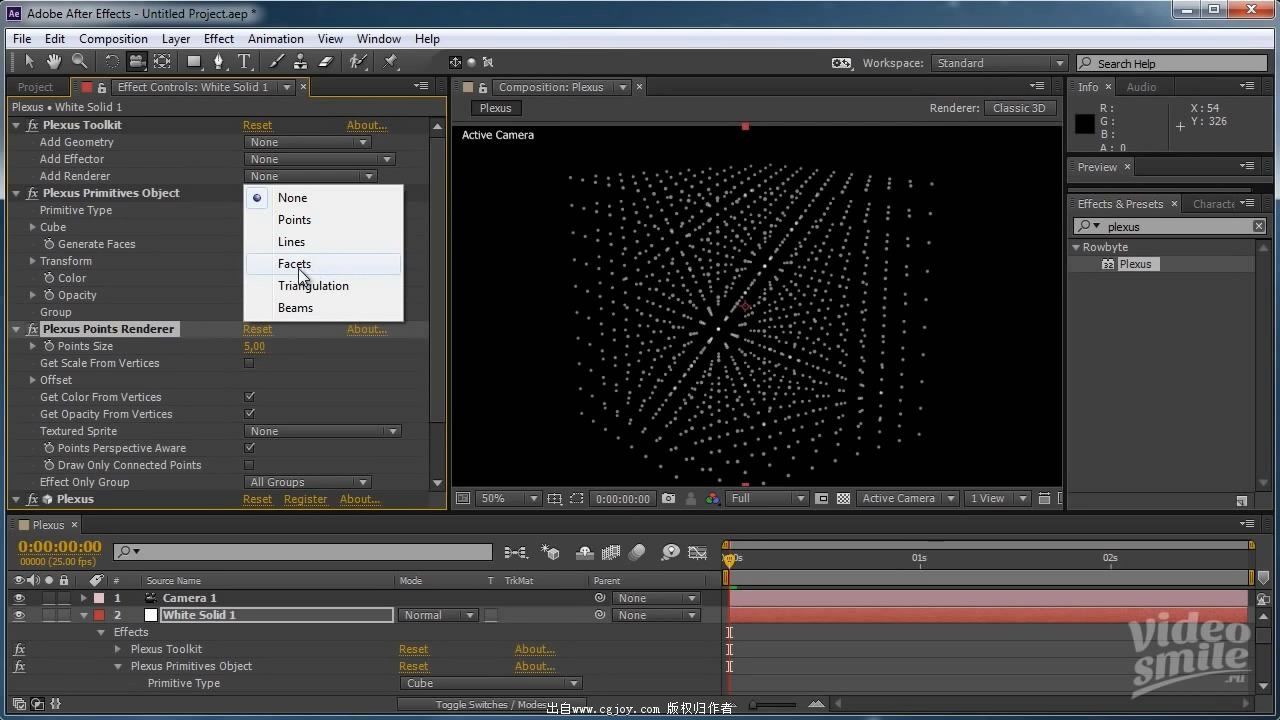
Task: Open About for Plexus Points Renderer
Action: coord(366,329)
